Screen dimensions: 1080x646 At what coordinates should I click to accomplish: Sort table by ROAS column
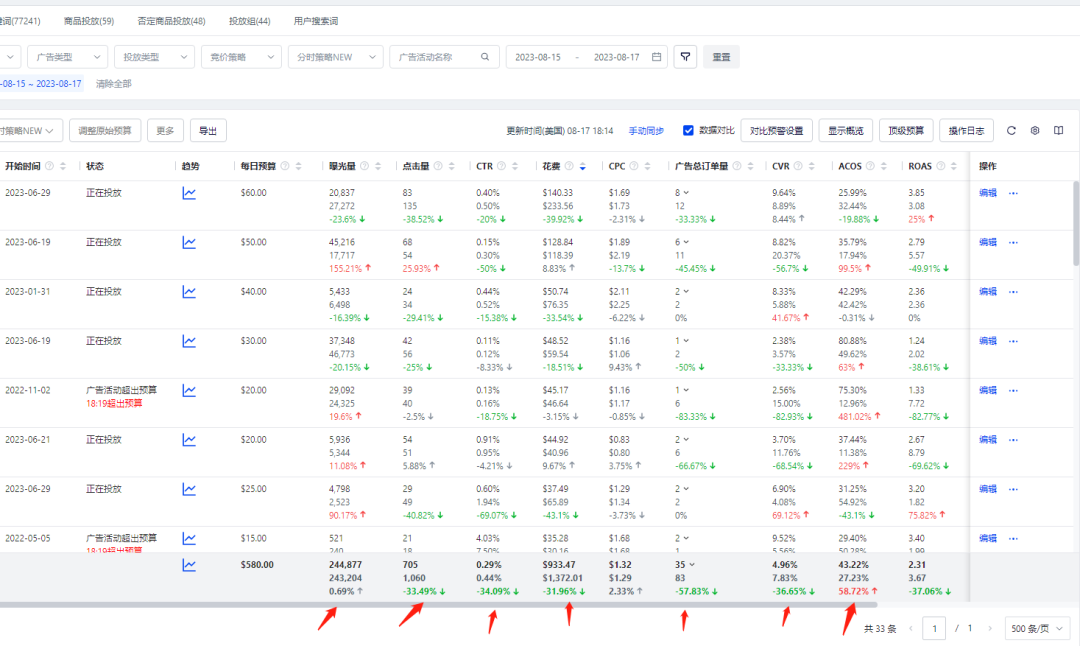pos(954,166)
